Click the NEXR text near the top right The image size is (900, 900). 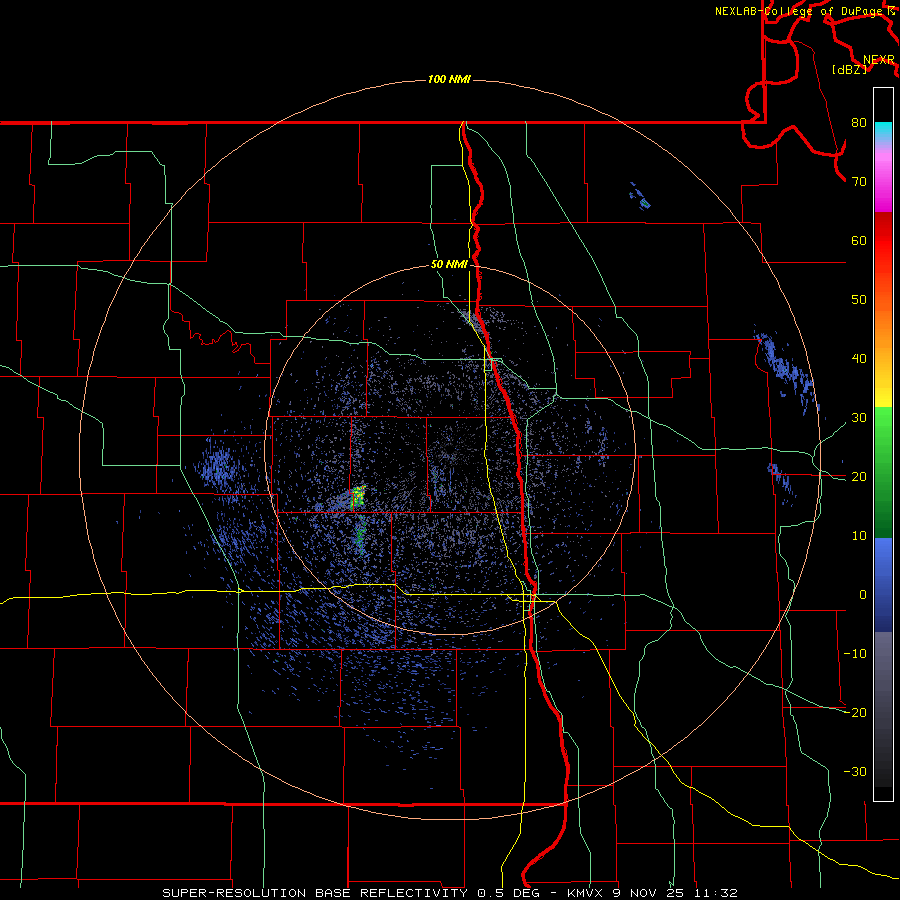(x=878, y=60)
